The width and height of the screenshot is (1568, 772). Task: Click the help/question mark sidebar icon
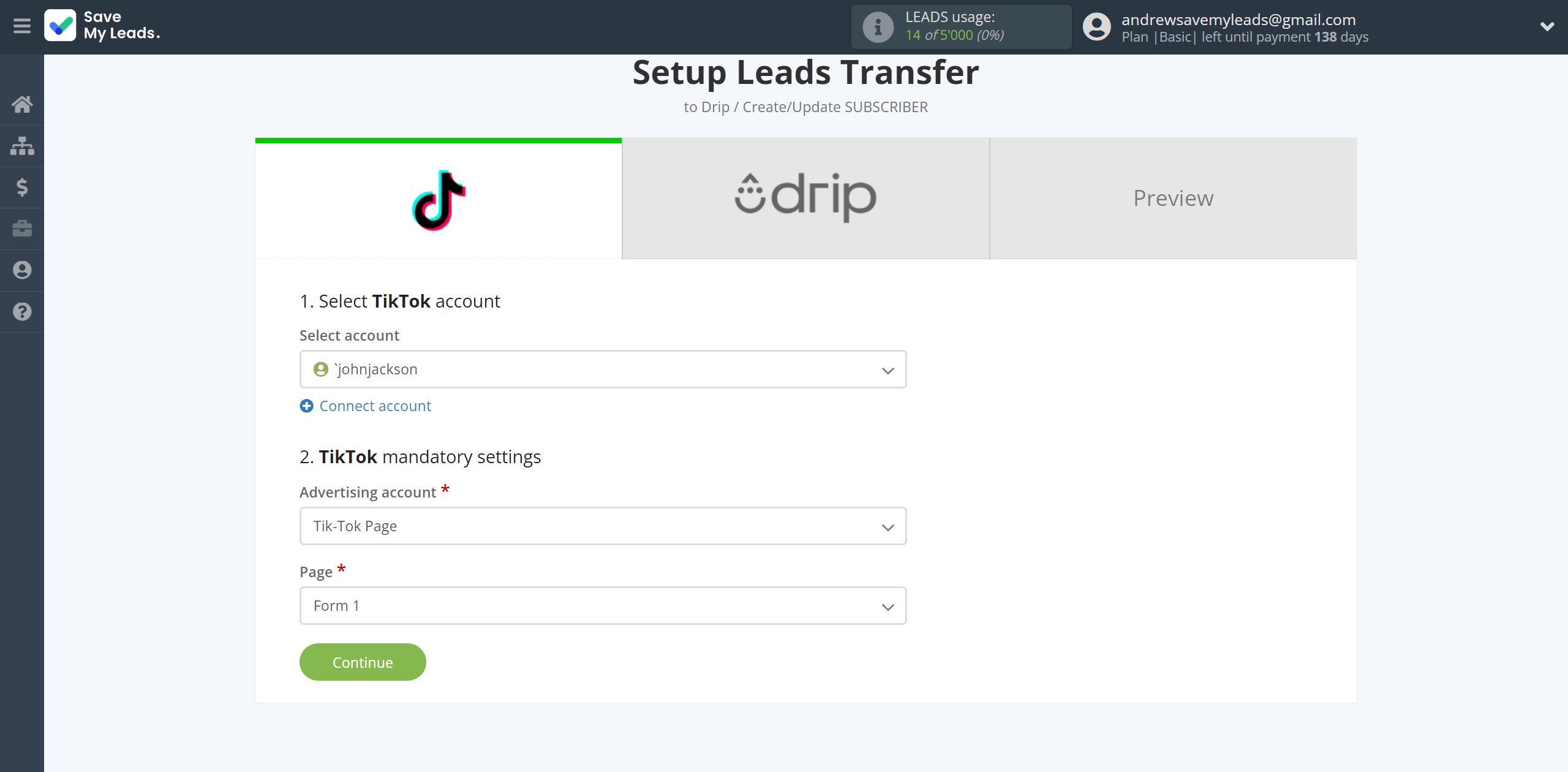(21, 311)
